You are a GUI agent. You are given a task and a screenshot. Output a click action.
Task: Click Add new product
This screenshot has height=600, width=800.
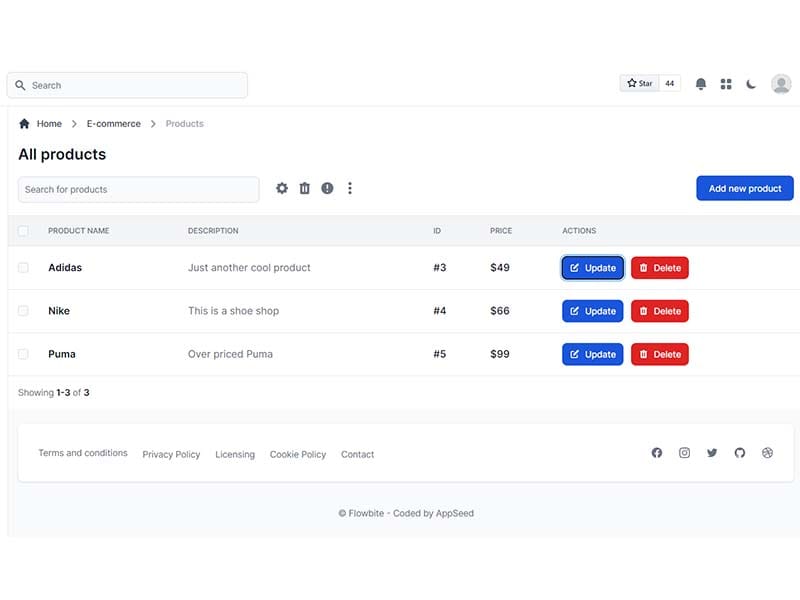[745, 188]
